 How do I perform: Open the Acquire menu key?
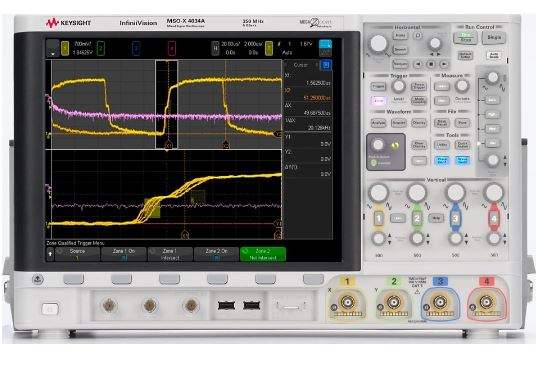click(399, 123)
